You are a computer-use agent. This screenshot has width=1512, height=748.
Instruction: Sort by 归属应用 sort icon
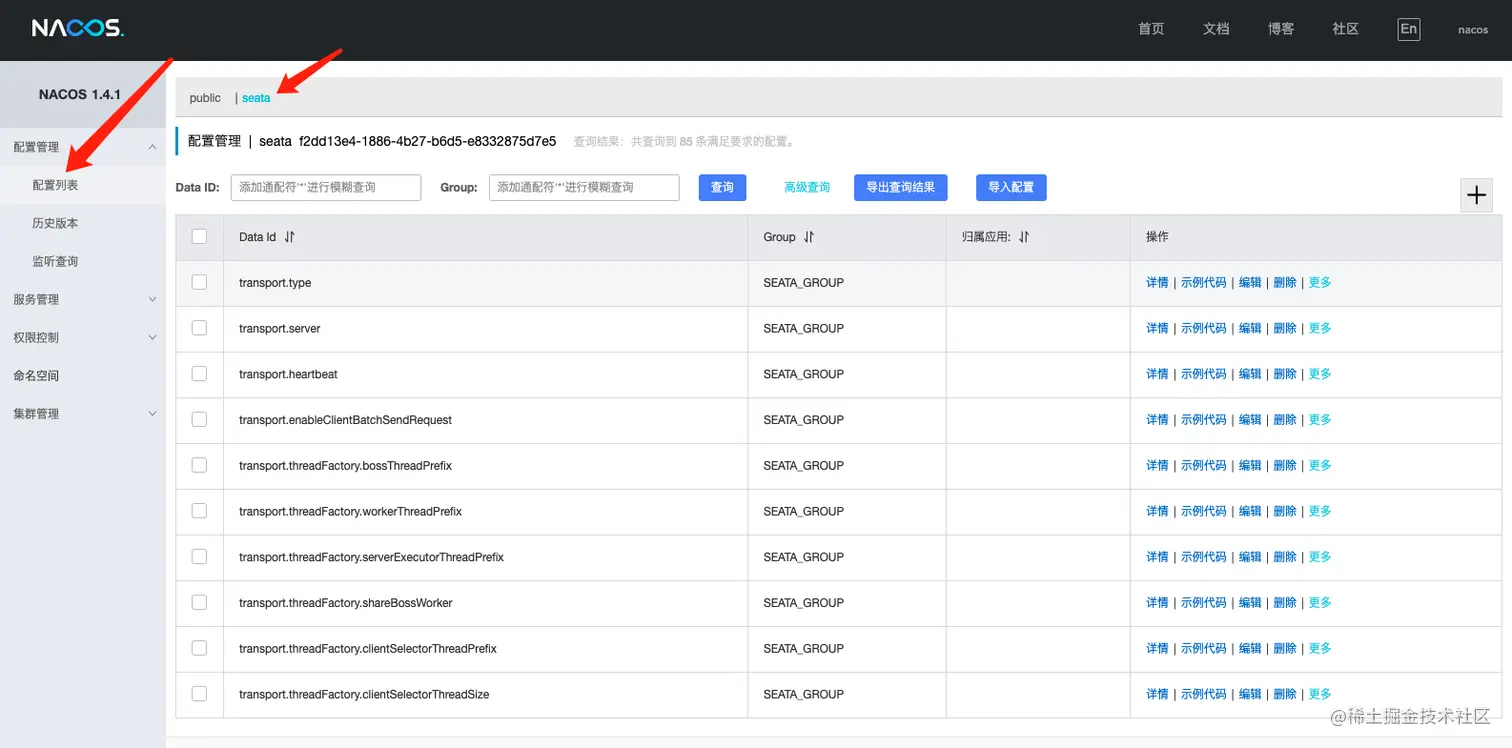1024,237
